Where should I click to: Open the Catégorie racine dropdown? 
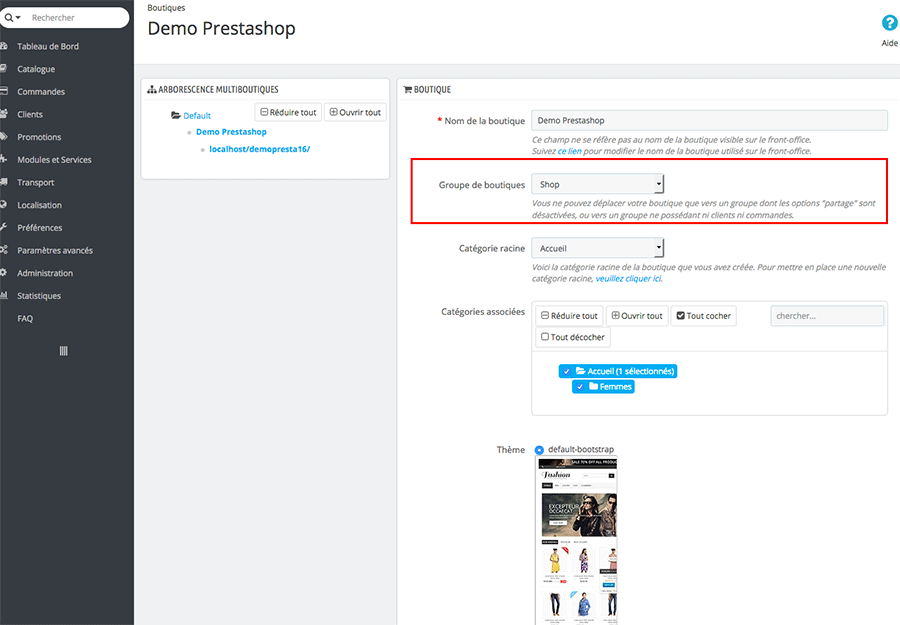[597, 248]
